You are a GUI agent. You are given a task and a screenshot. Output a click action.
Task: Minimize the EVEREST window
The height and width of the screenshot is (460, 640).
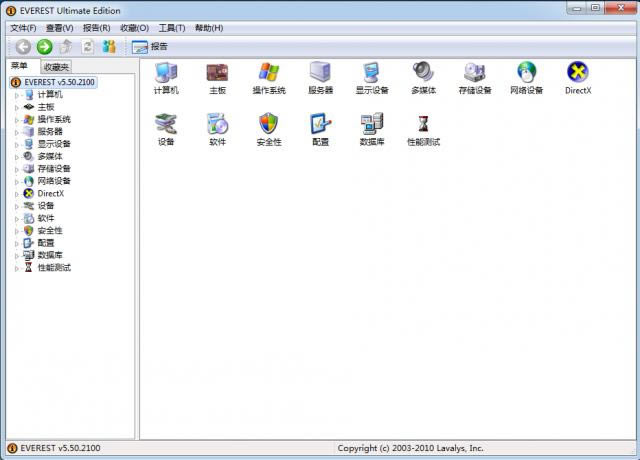577,8
